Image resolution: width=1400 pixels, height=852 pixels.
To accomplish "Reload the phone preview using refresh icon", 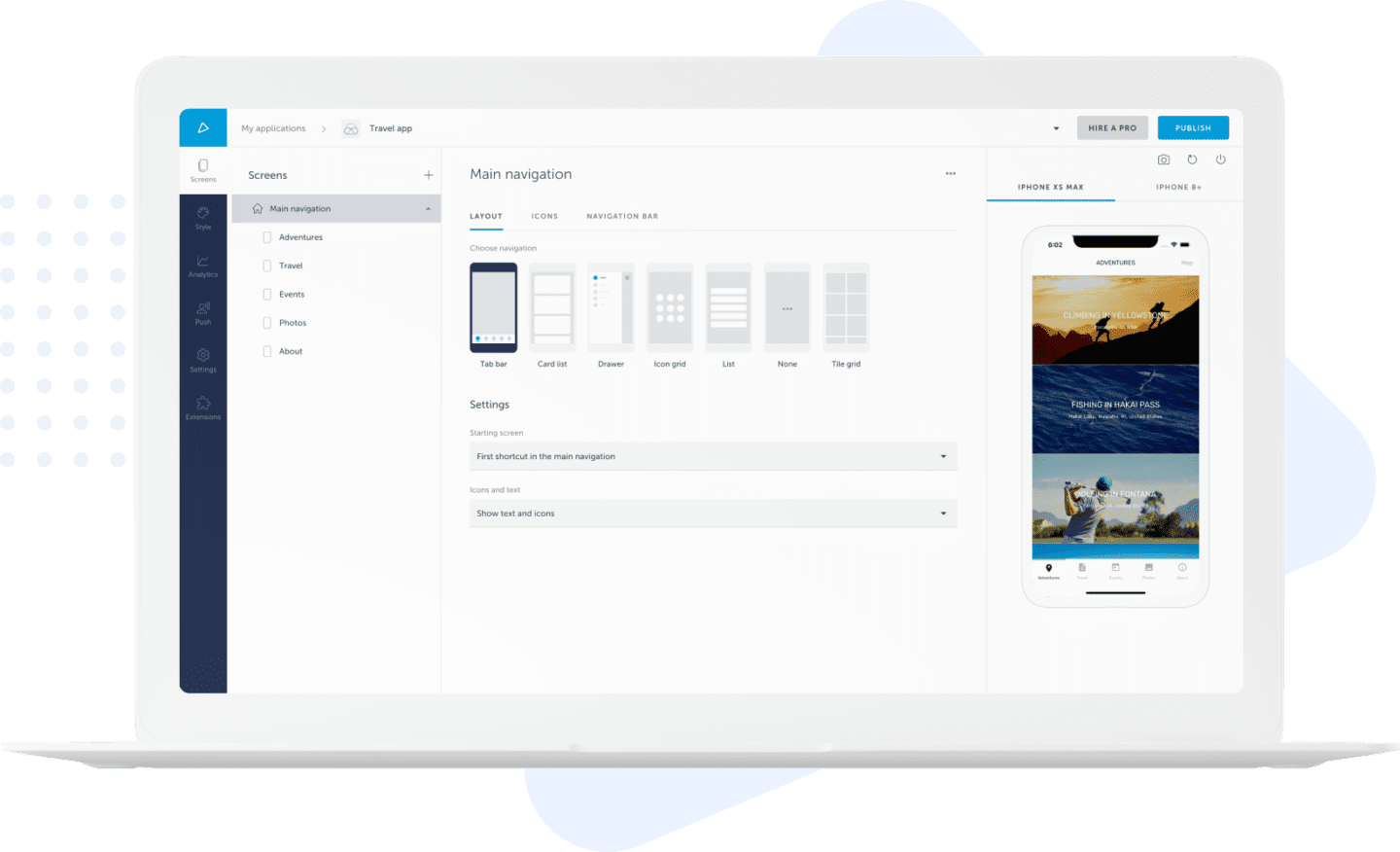I will coord(1192,160).
